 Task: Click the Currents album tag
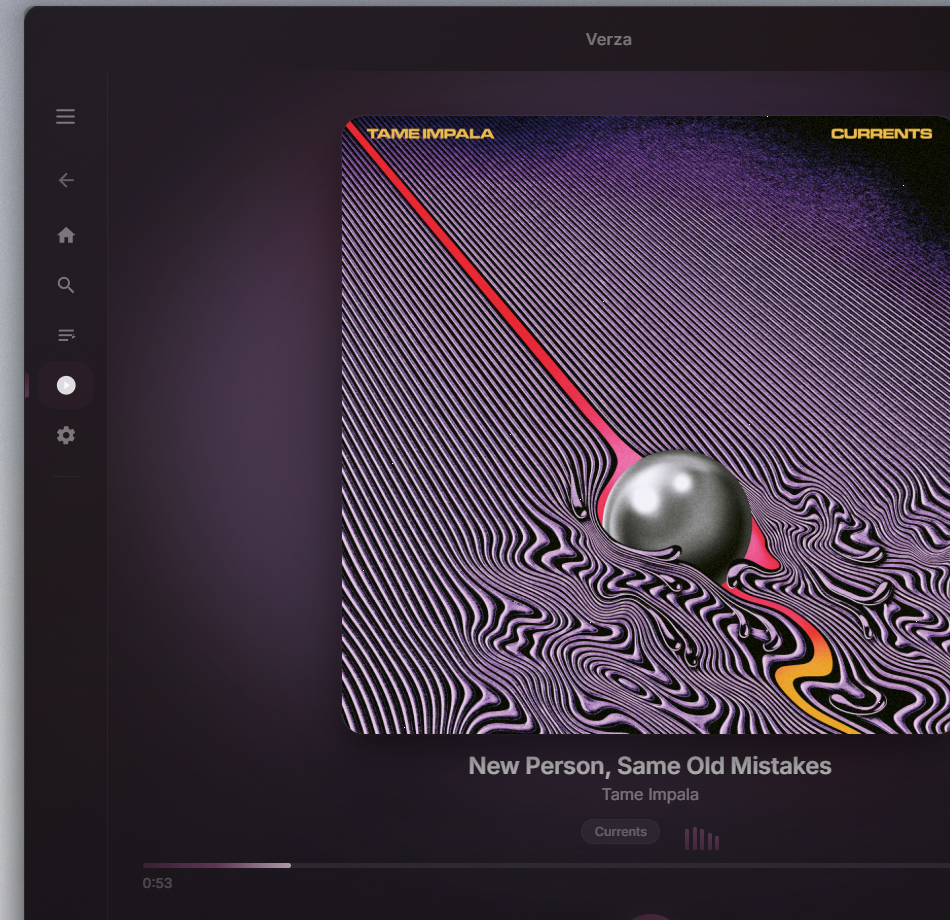click(620, 832)
